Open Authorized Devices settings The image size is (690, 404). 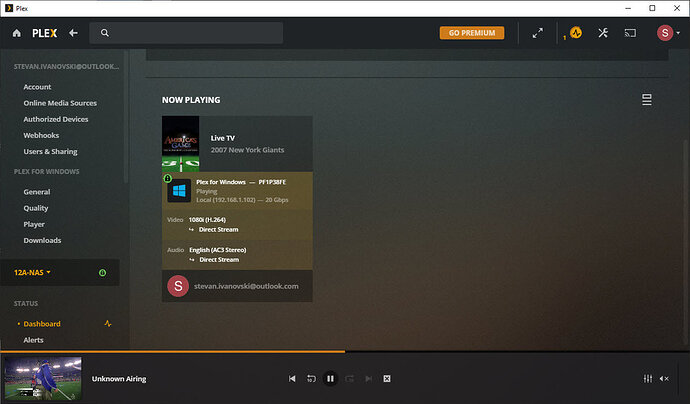point(56,119)
